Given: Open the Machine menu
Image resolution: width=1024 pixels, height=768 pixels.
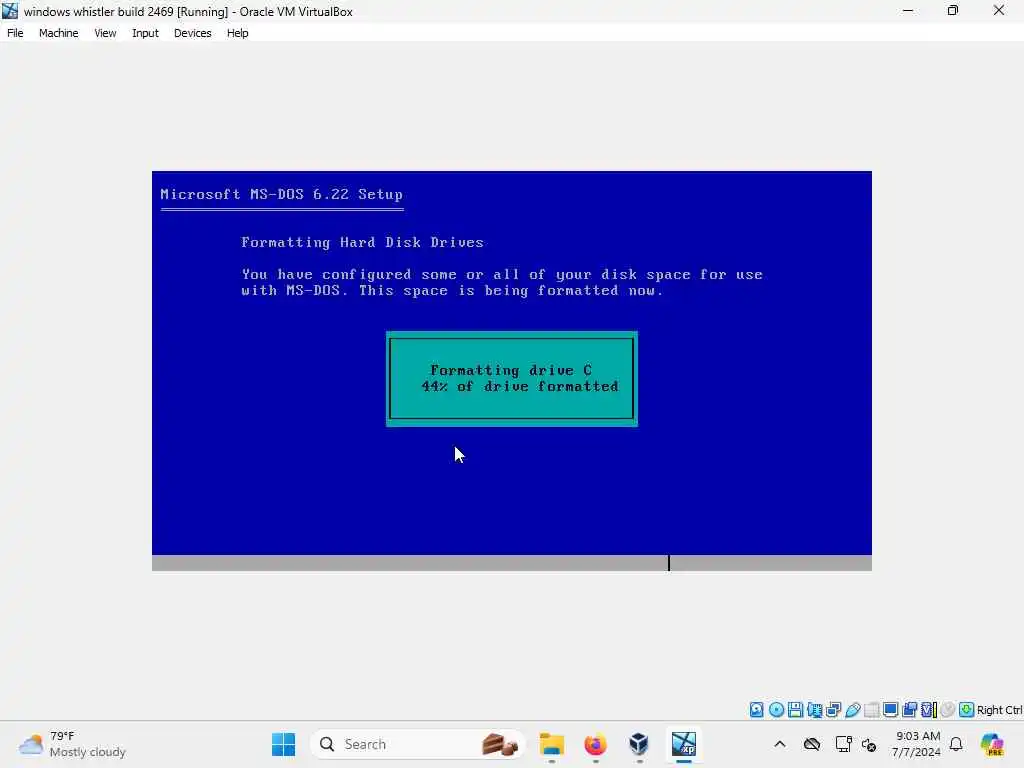Looking at the screenshot, I should [x=58, y=33].
